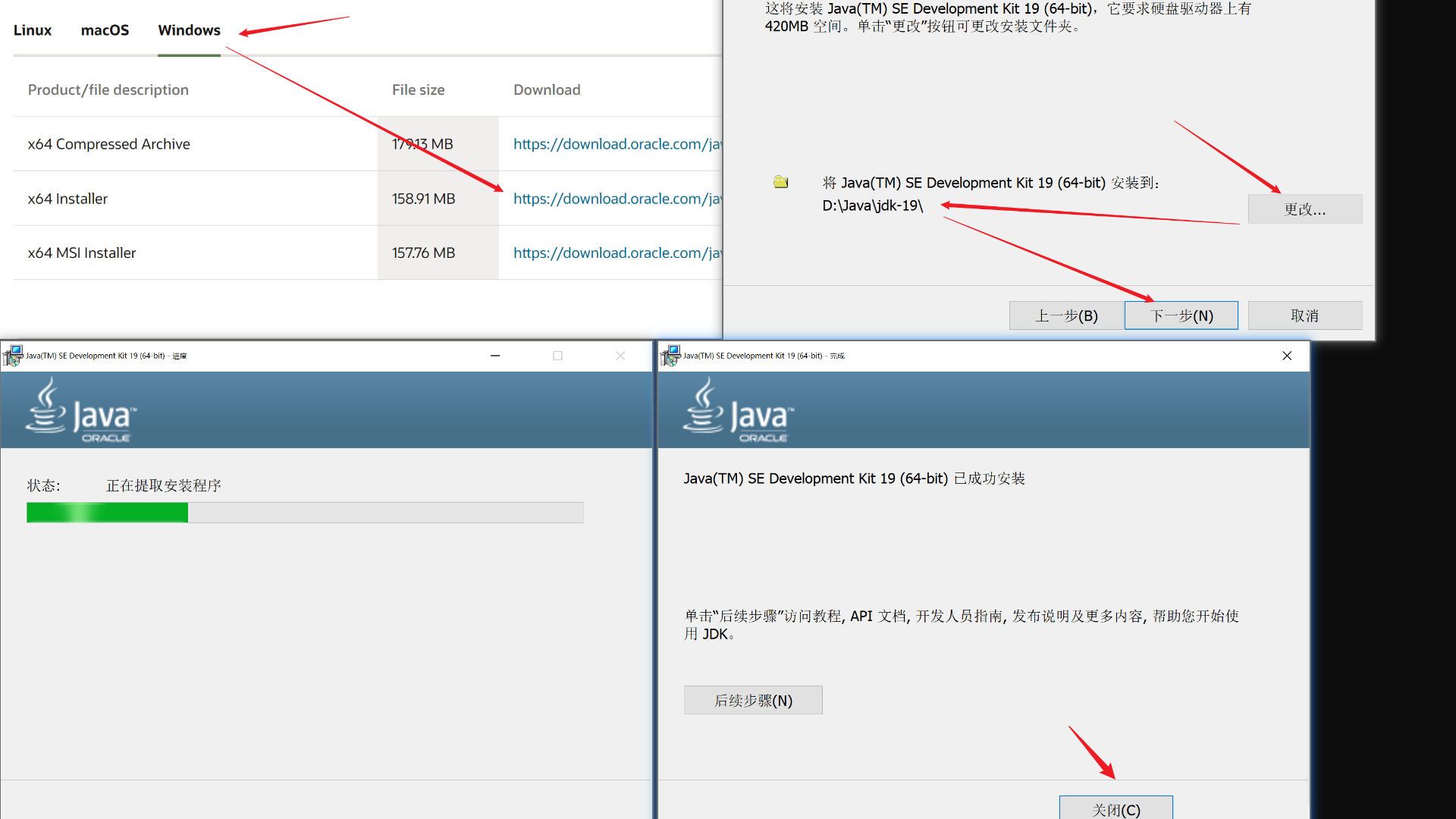
Task: Select the Windows tab
Action: [189, 30]
